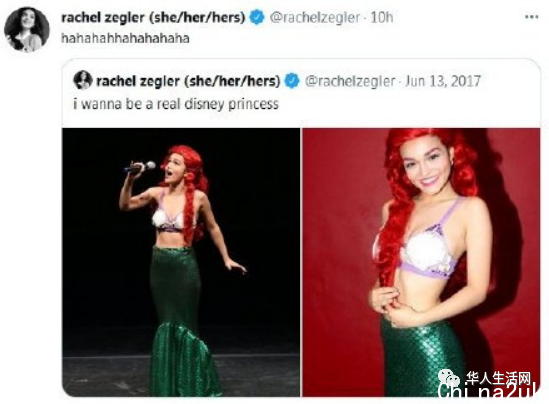549x404 pixels.
Task: Select the hahahahhahahahaha tweet text
Action: (x=125, y=38)
